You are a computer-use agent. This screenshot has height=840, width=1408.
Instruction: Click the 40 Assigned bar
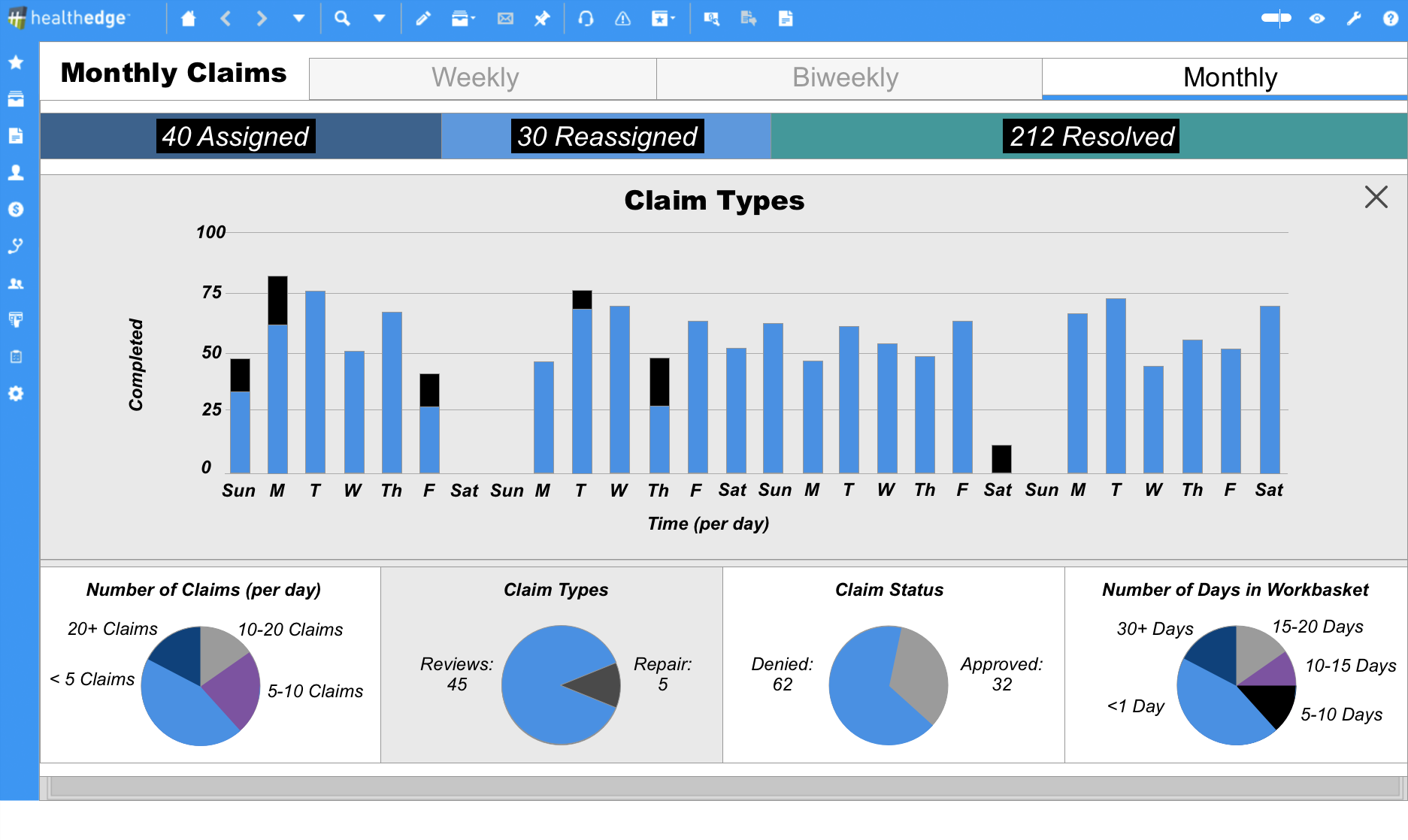[241, 136]
